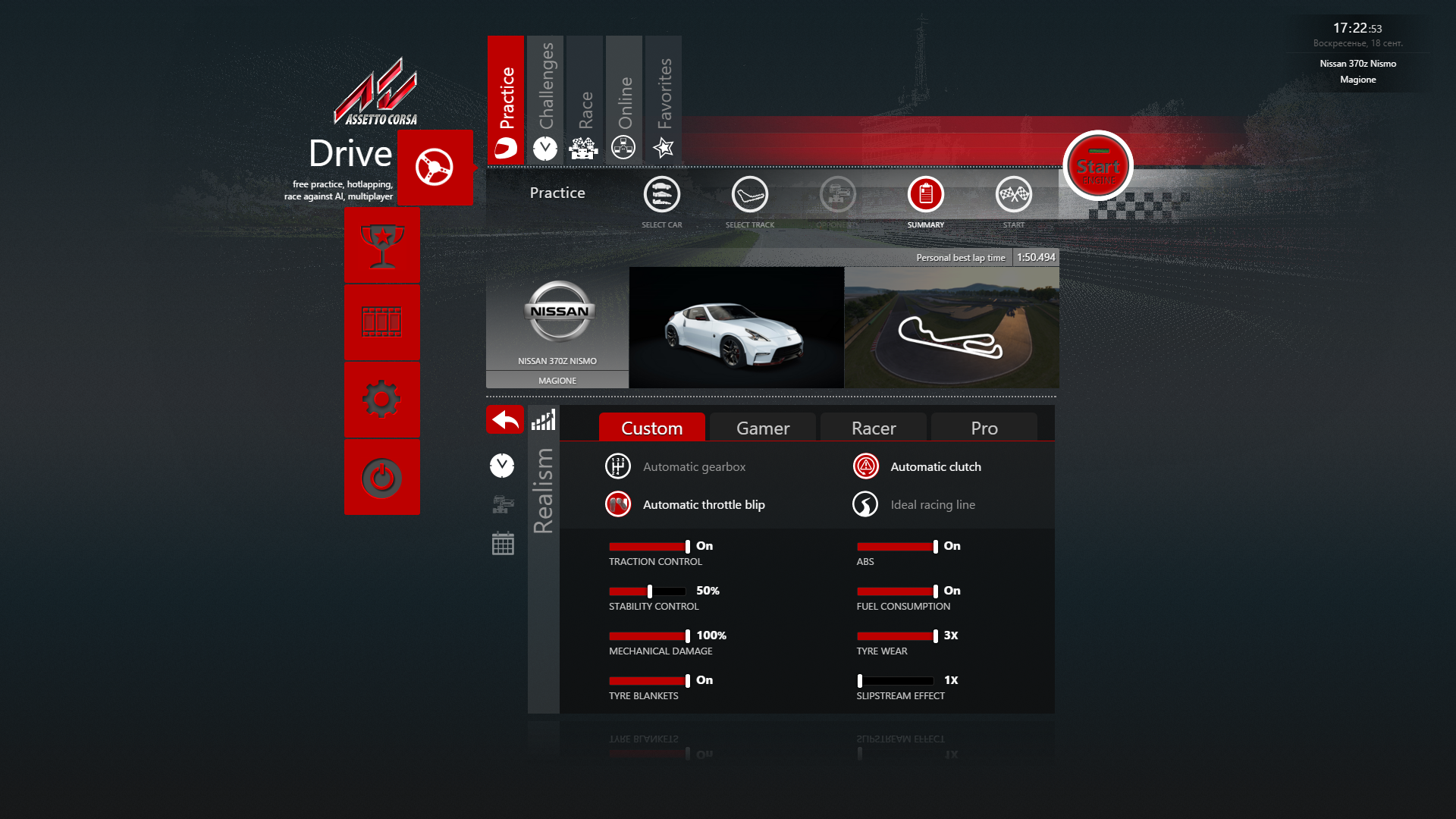
Task: Click the Summary clipboard icon
Action: (x=926, y=195)
